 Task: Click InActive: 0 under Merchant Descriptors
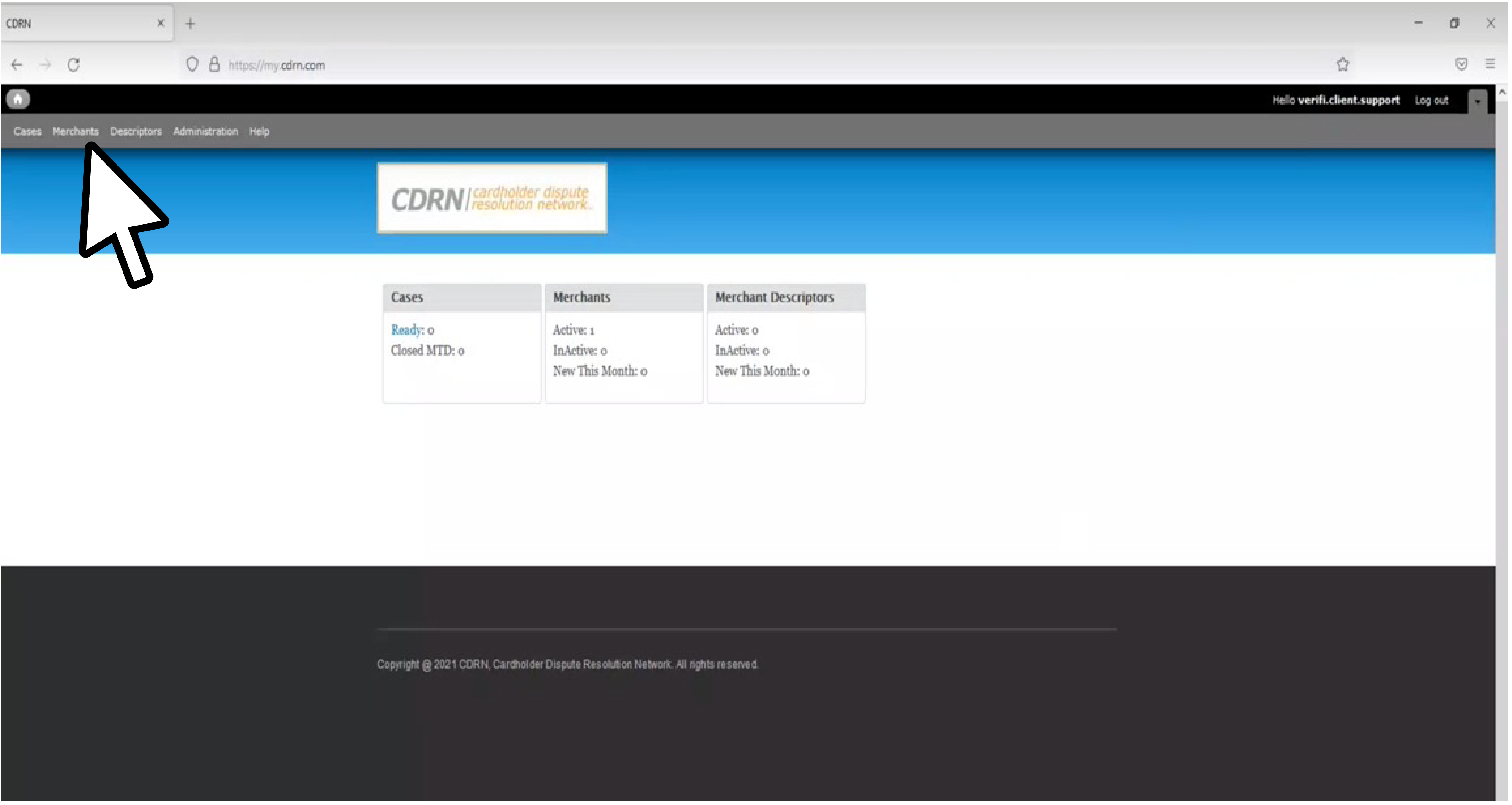[742, 351]
